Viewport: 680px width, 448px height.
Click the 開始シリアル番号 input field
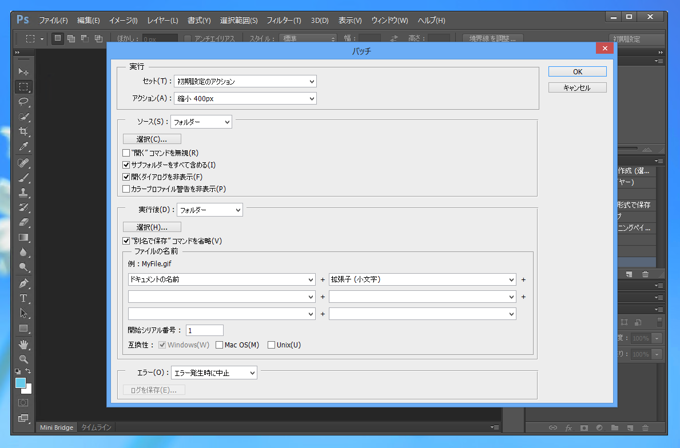205,330
